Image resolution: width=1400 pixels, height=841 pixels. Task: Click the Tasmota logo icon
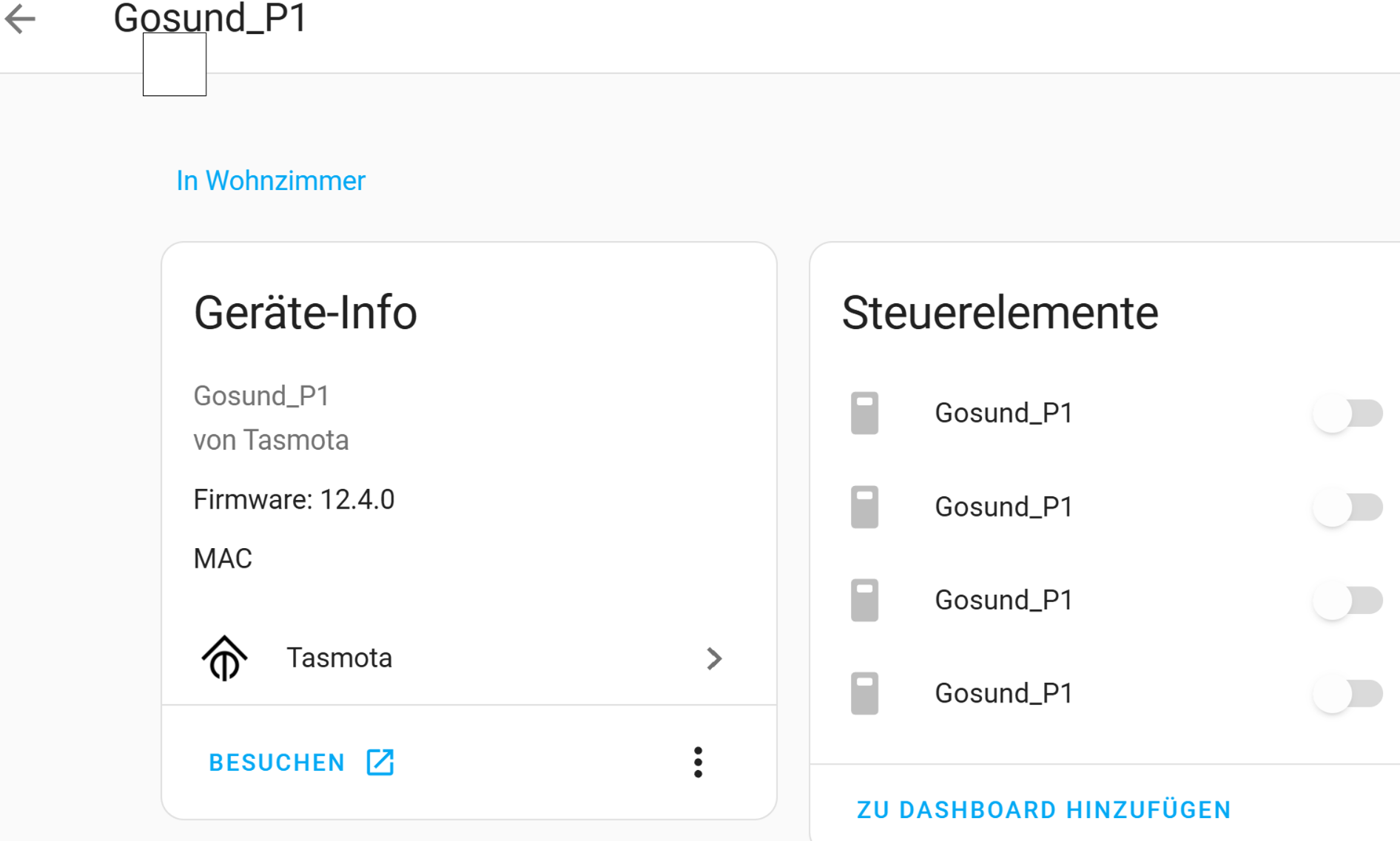pyautogui.click(x=224, y=658)
